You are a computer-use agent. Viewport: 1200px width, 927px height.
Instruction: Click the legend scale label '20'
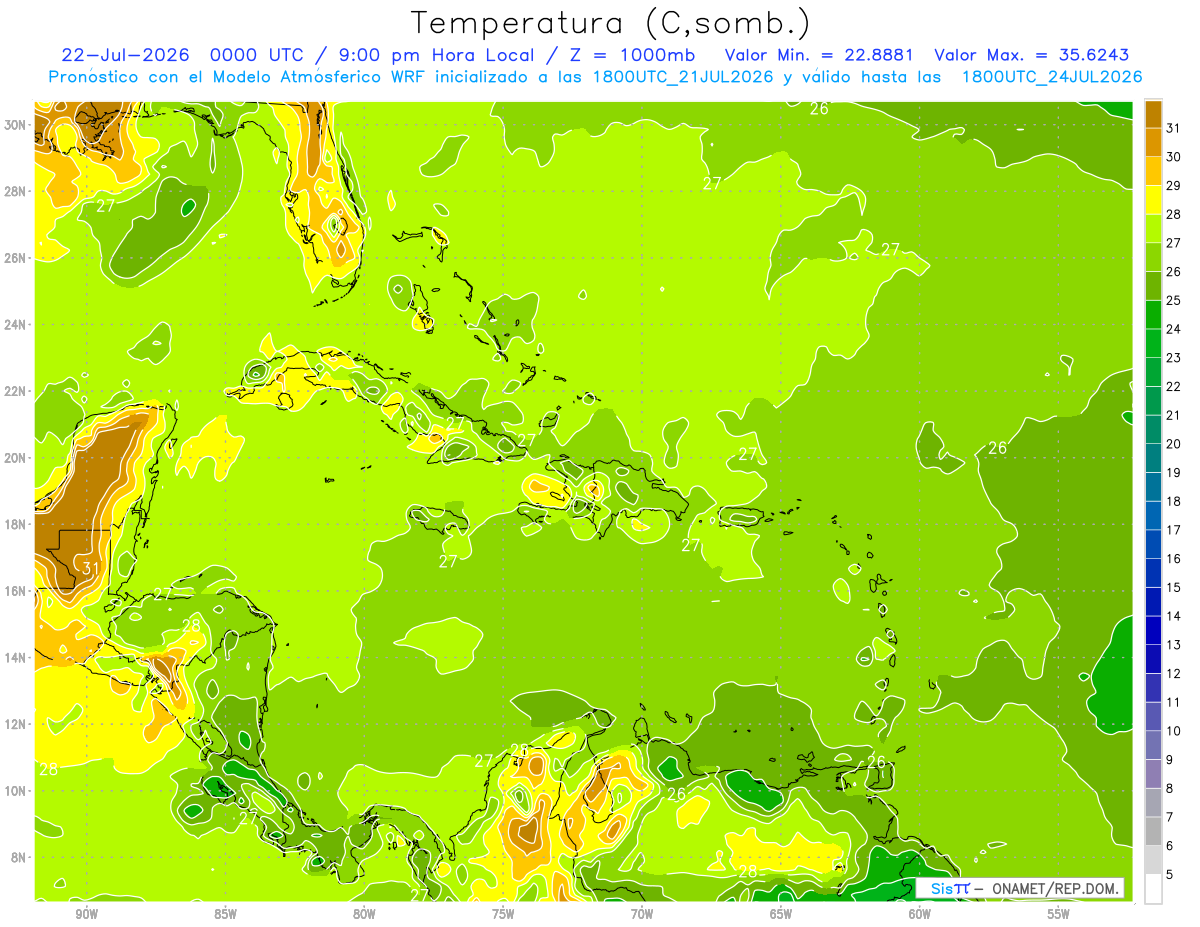[x=1173, y=443]
